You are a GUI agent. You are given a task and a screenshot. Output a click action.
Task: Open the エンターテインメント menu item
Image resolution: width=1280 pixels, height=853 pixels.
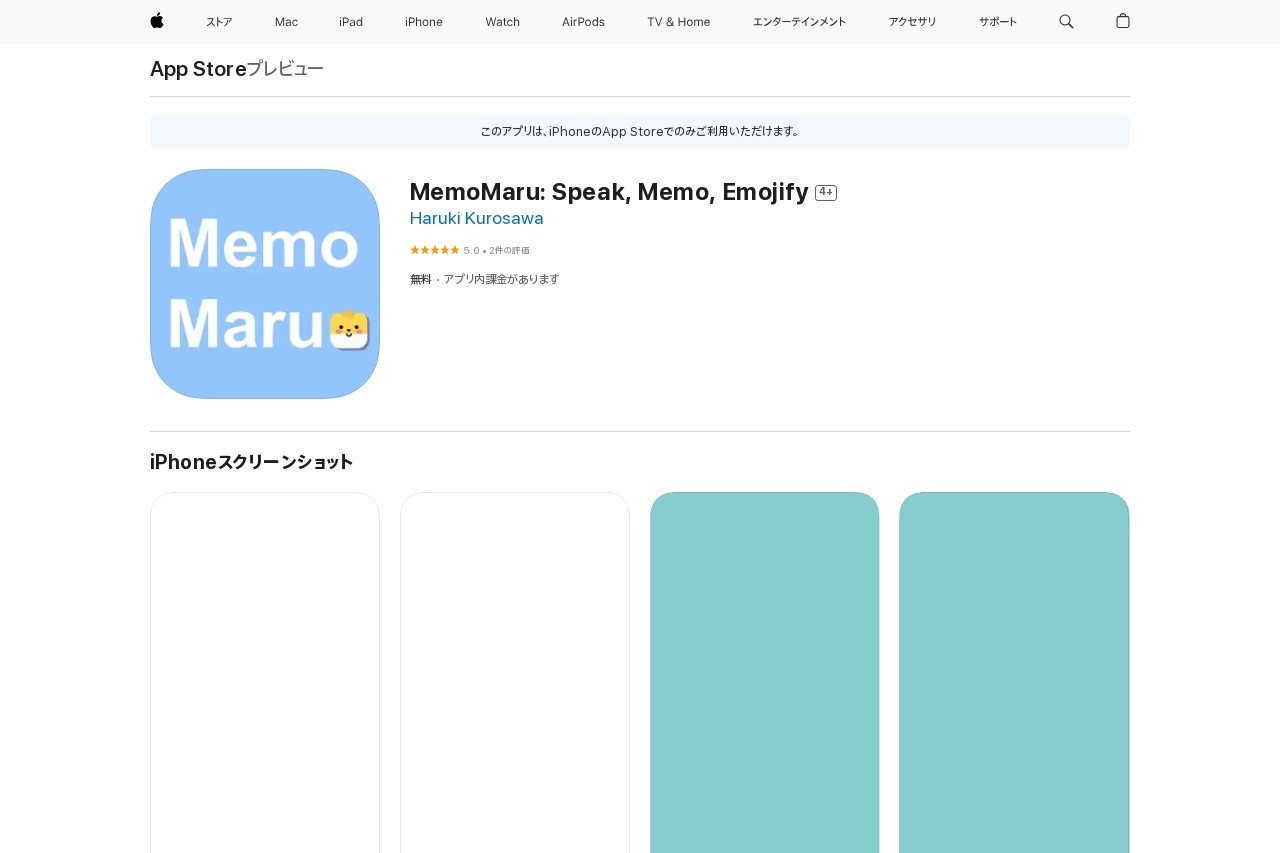pos(799,22)
